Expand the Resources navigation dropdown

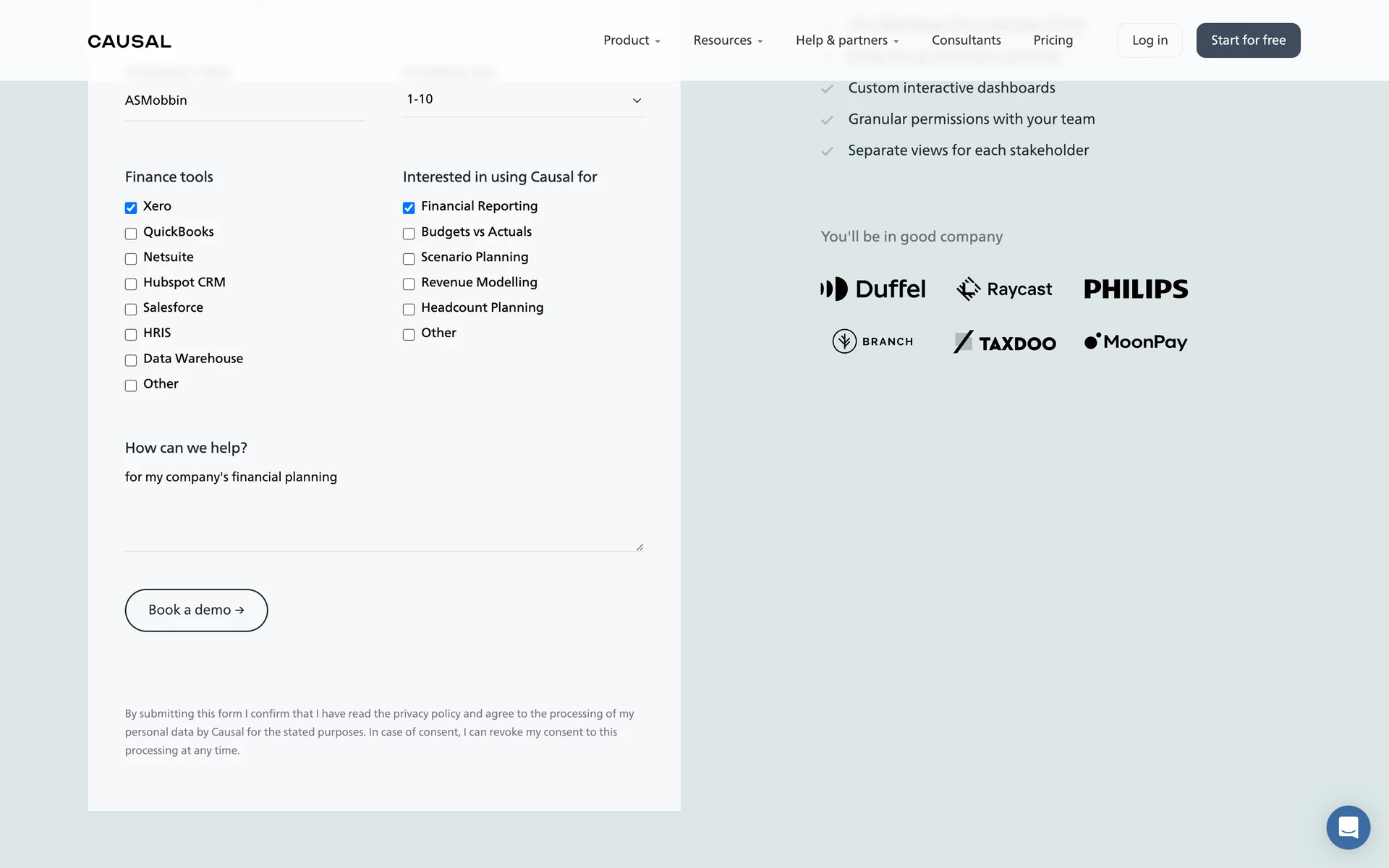coord(728,41)
